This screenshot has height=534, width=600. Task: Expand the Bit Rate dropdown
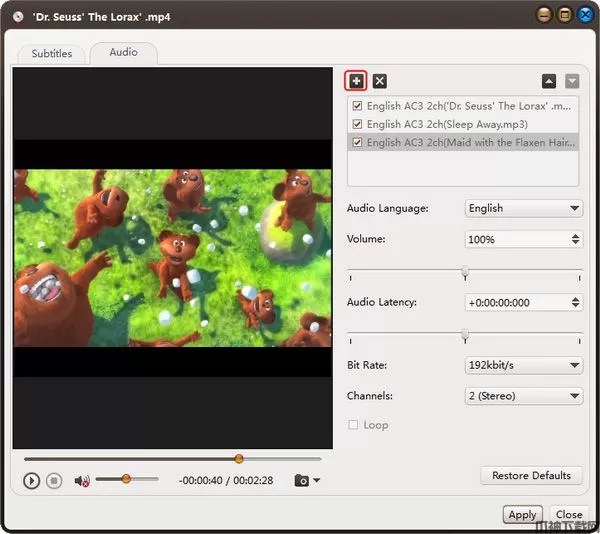[x=524, y=365]
